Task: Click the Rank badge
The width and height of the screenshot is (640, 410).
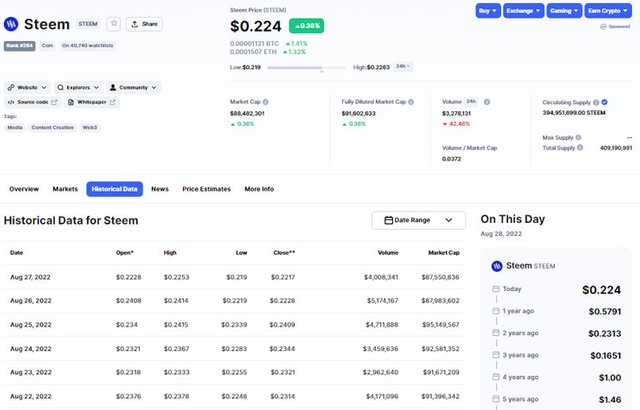Action: click(x=20, y=46)
